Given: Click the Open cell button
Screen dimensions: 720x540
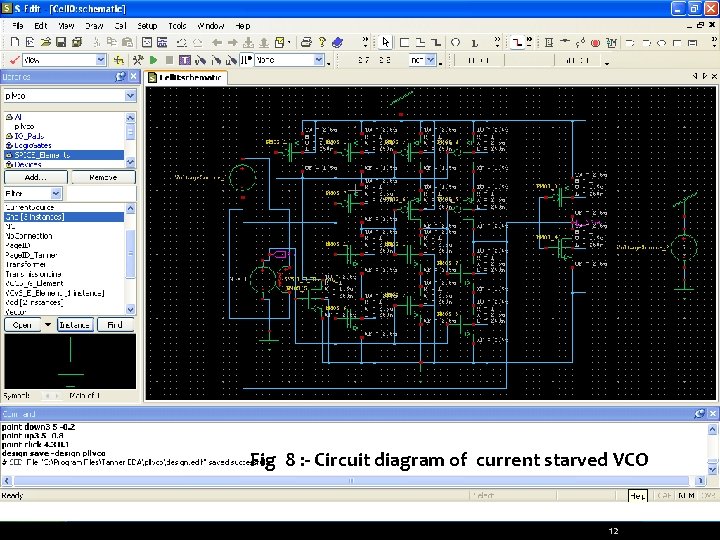Looking at the screenshot, I should click(x=22, y=325).
